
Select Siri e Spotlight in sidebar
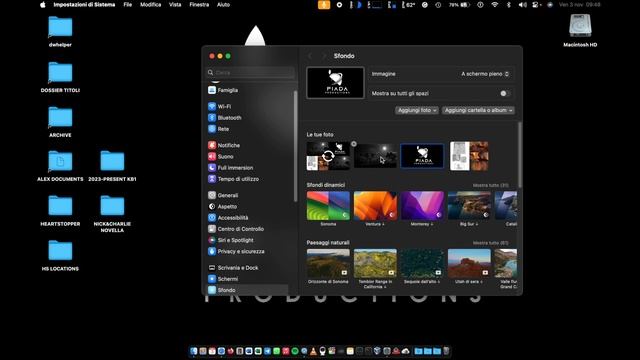click(x=231, y=240)
